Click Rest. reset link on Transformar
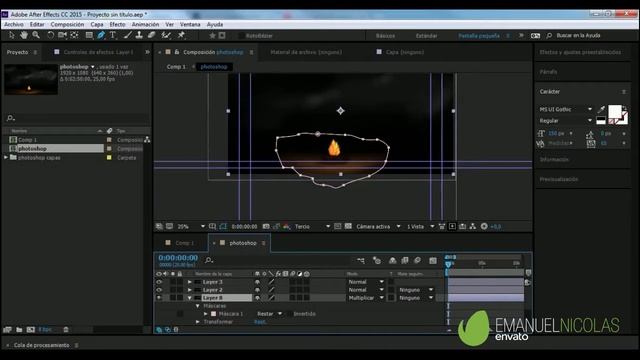The height and width of the screenshot is (360, 640). point(260,322)
